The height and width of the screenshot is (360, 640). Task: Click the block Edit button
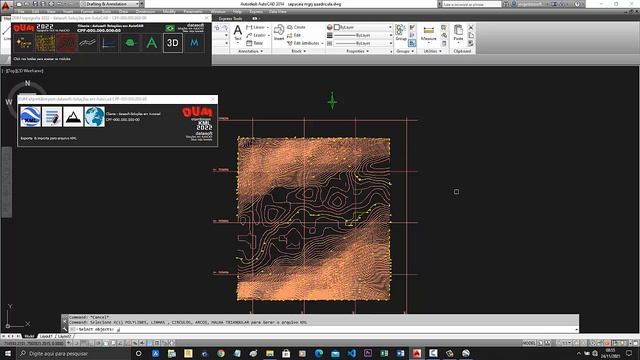[x=294, y=35]
